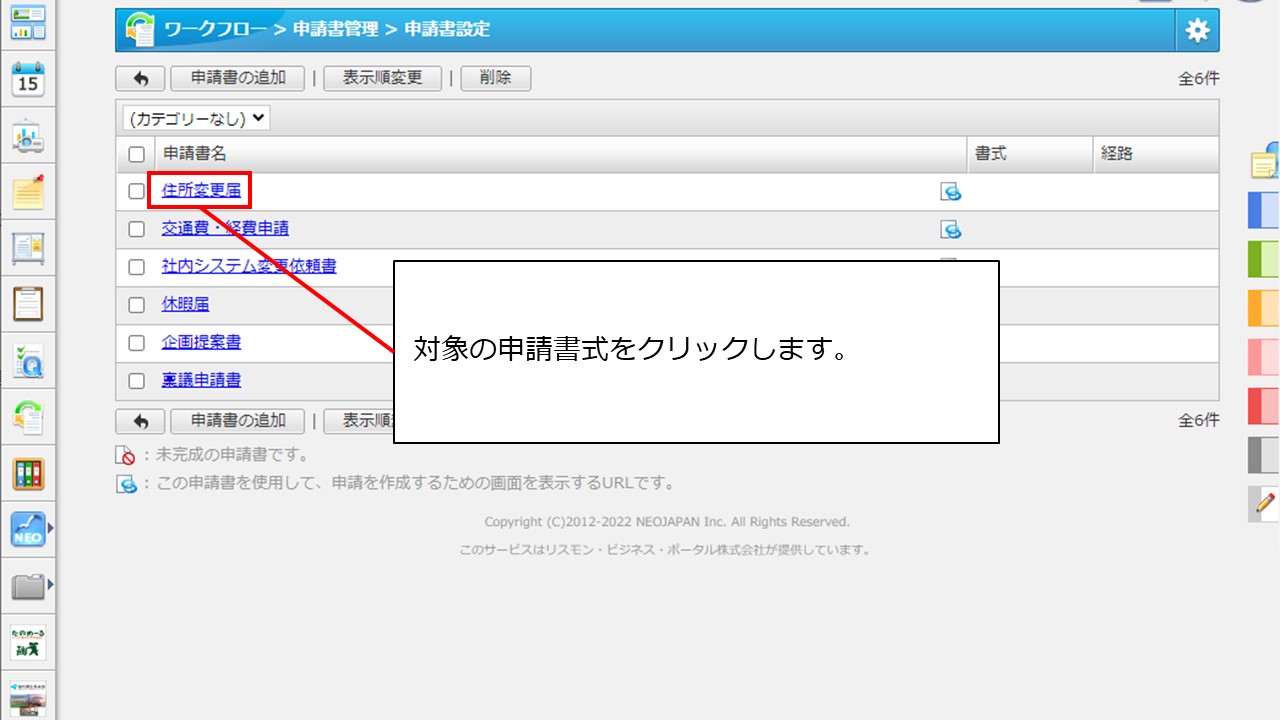Toggle the select-all checkbox in header row
The image size is (1280, 720).
tap(137, 155)
